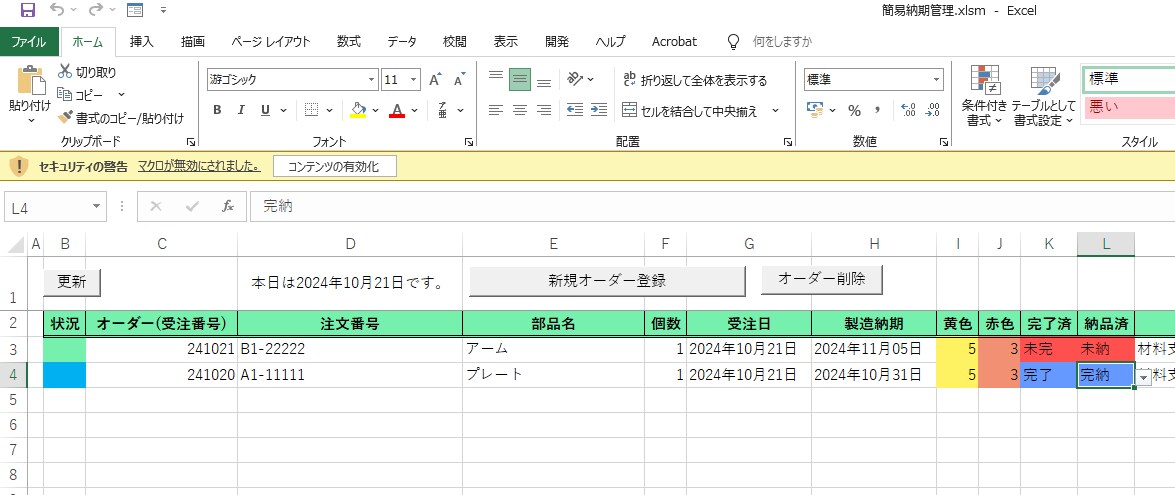Click in the formula bar showing 完納
This screenshot has width=1175, height=495.
[712, 206]
